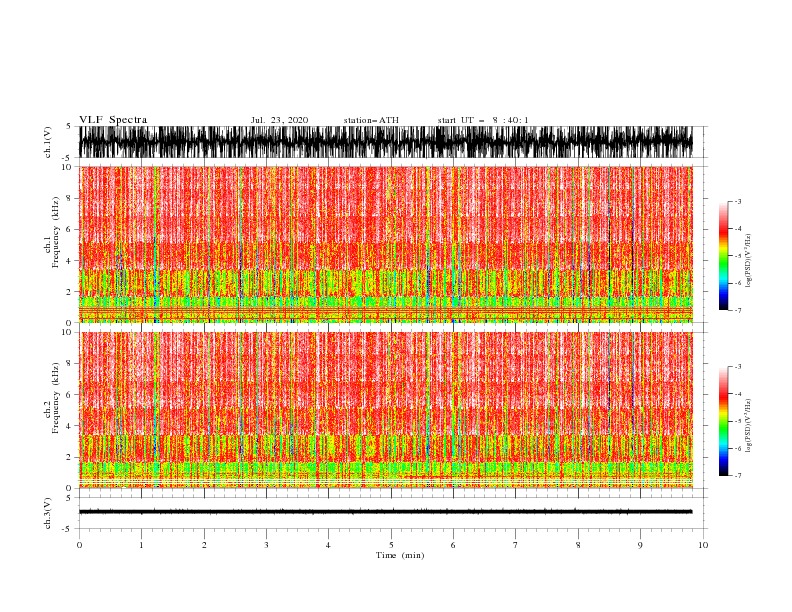Click tick label '0' on the time axis
792x612 pixels.
pos(79,545)
